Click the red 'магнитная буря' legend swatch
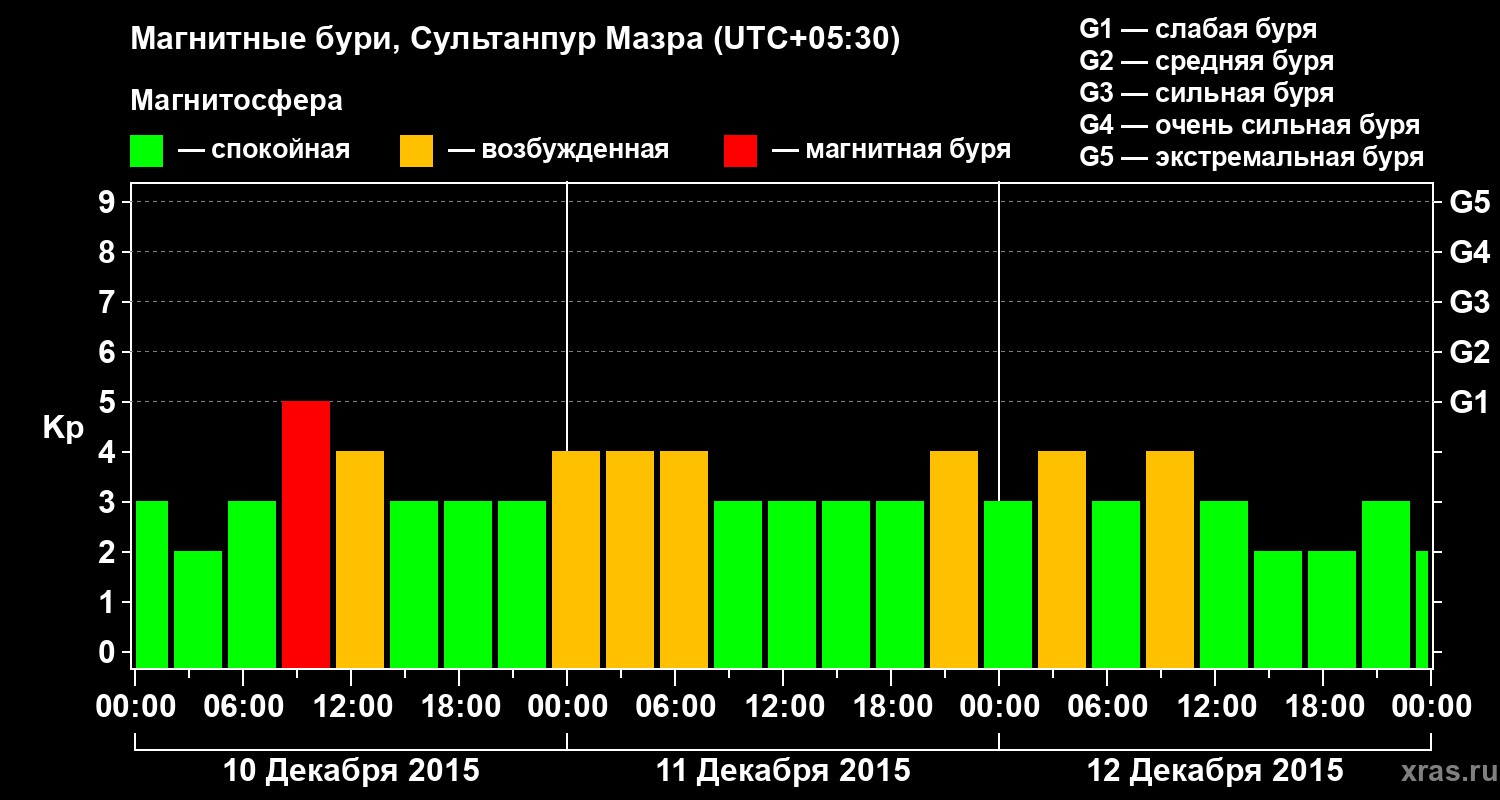 [740, 151]
